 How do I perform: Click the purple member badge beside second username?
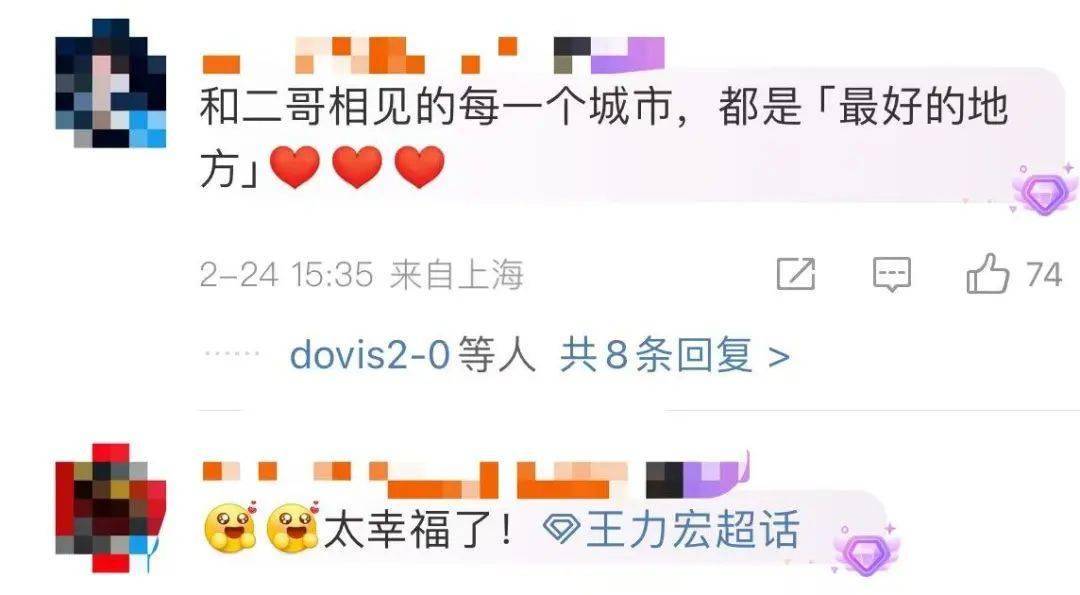[697, 475]
